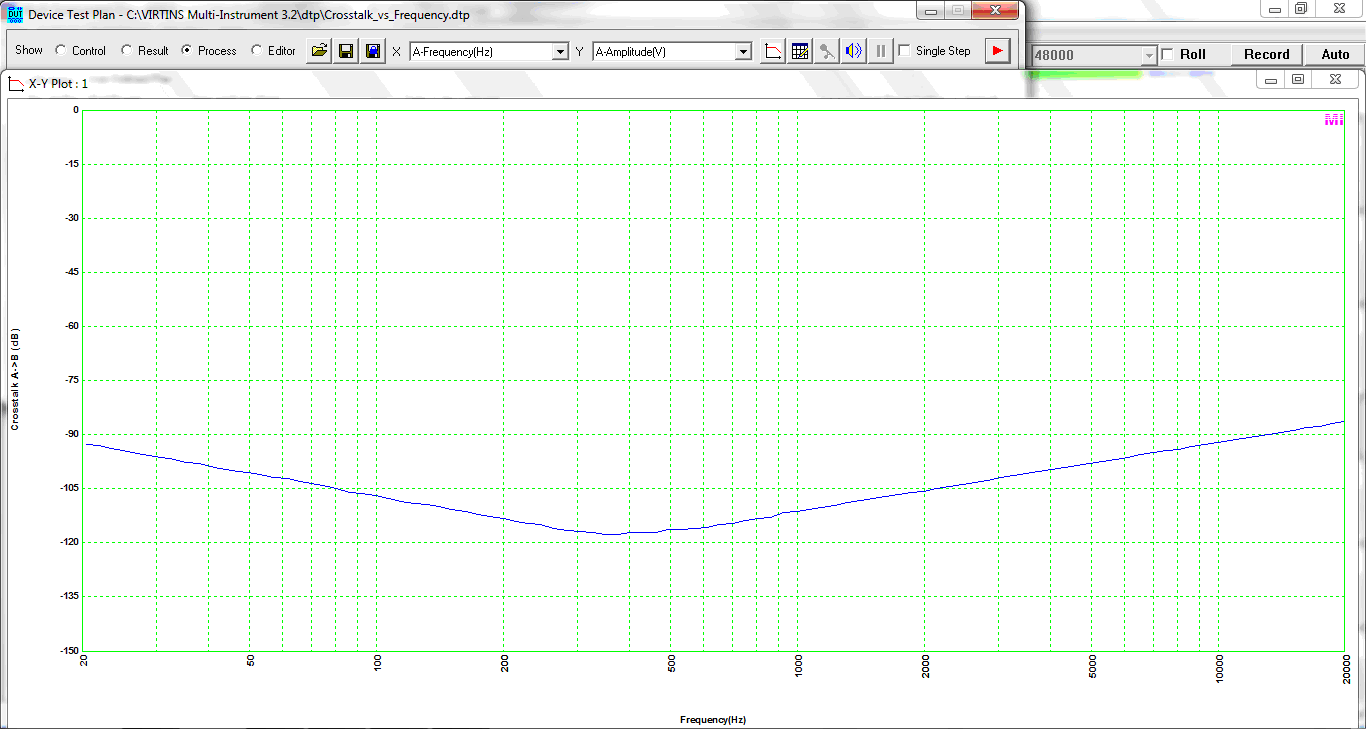Screen dimensions: 1366x729
Task: Click the X-Y Plot : 1 title text
Action: click(58, 84)
